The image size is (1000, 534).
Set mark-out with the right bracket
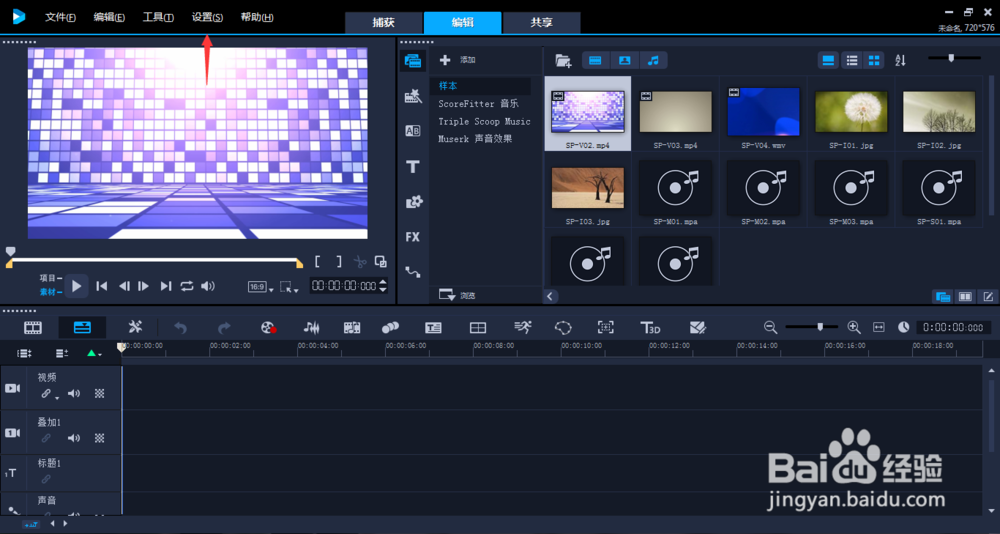(339, 262)
